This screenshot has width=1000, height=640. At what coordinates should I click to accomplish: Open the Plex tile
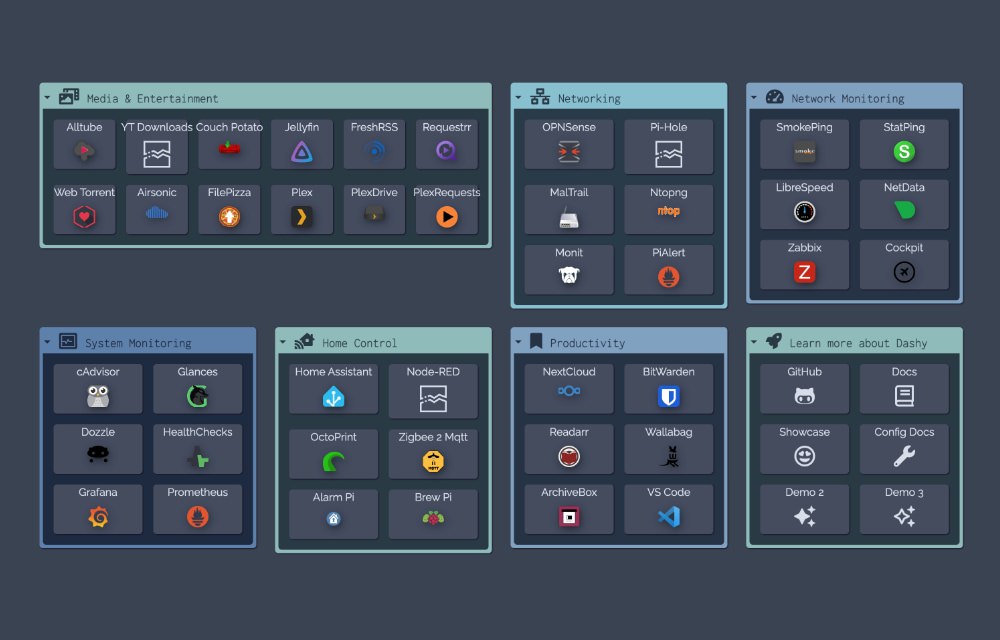tap(302, 209)
